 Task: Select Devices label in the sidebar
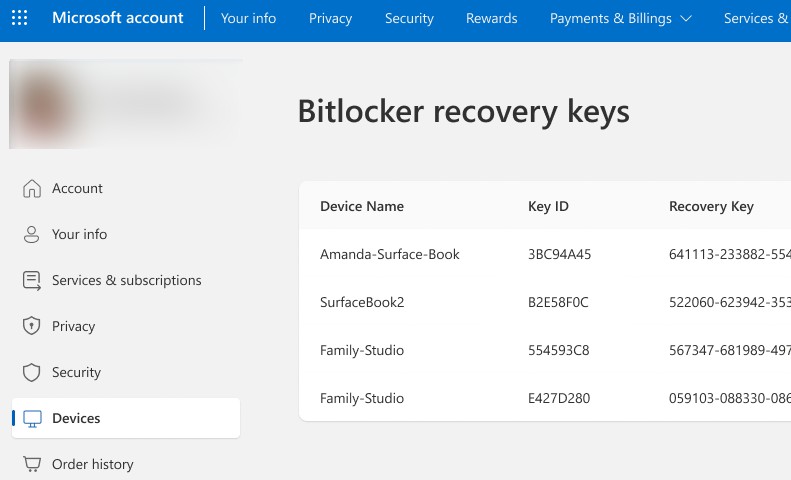[76, 418]
